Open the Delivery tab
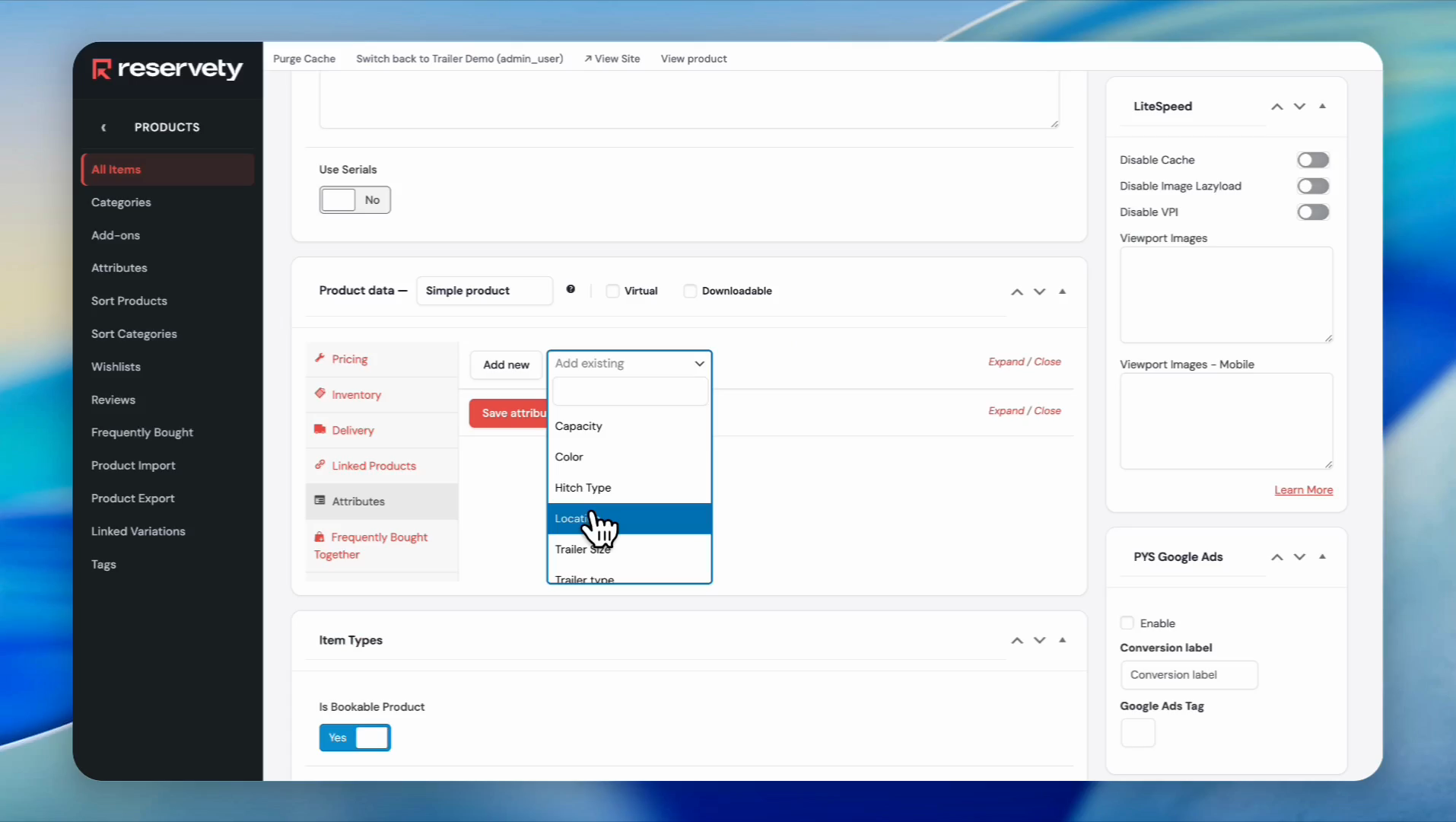Screen dimensions: 1456x822 [382, 430]
